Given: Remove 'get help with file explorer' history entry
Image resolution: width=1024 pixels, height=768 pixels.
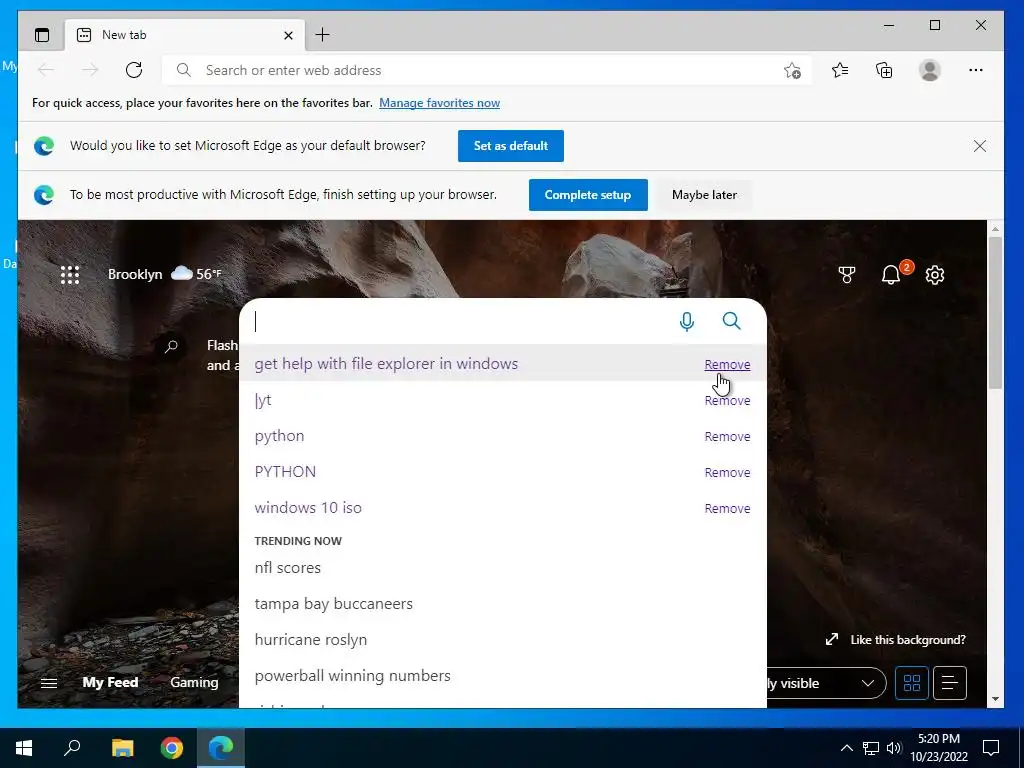Looking at the screenshot, I should click(x=727, y=364).
